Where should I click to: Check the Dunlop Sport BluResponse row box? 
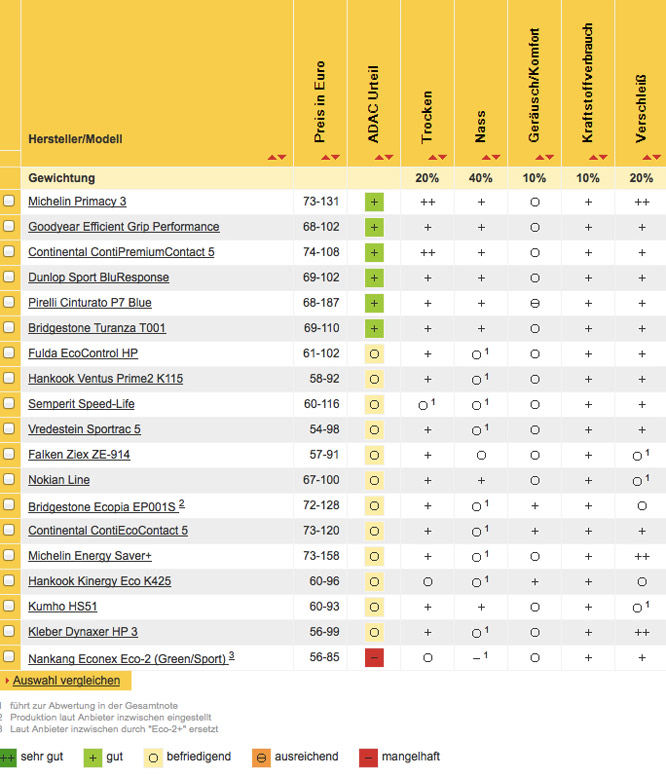click(x=9, y=277)
